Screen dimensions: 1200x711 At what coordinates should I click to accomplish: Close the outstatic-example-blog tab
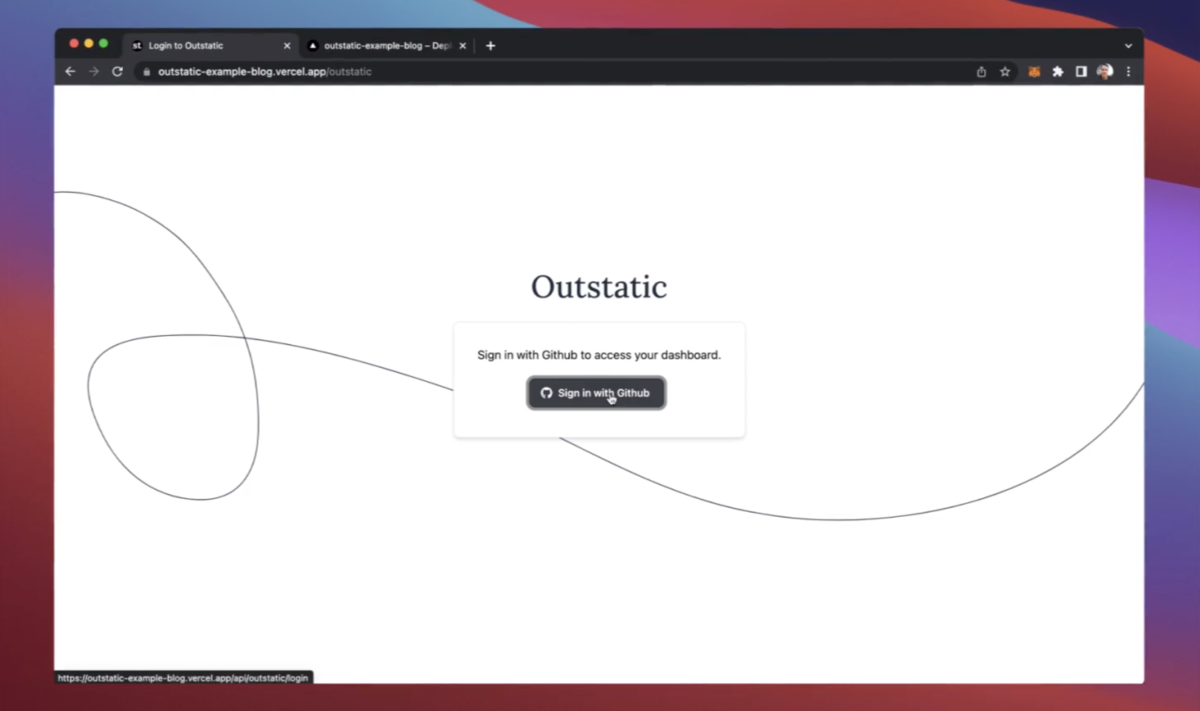point(462,45)
